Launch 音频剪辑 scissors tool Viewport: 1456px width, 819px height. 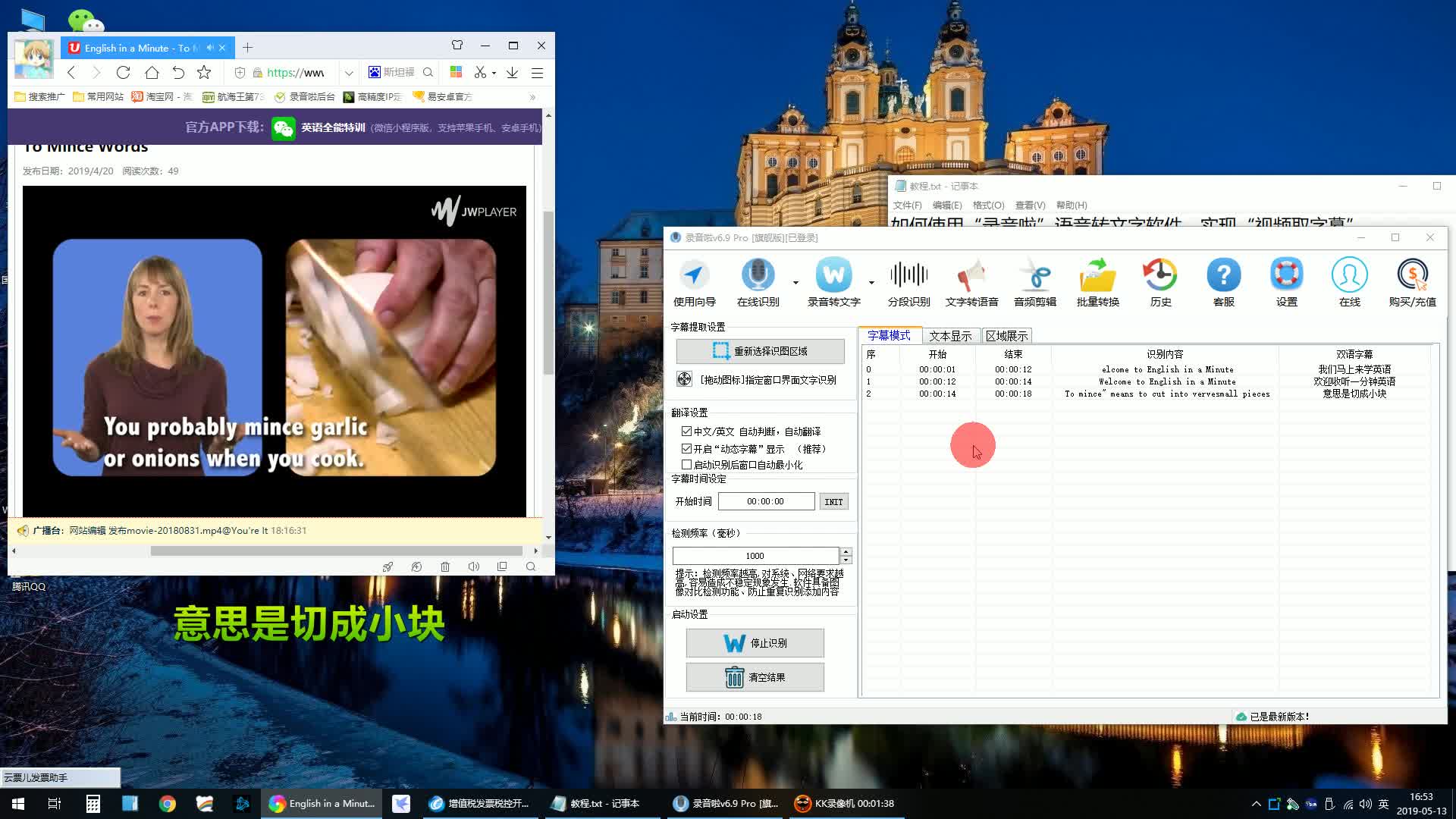[1034, 276]
